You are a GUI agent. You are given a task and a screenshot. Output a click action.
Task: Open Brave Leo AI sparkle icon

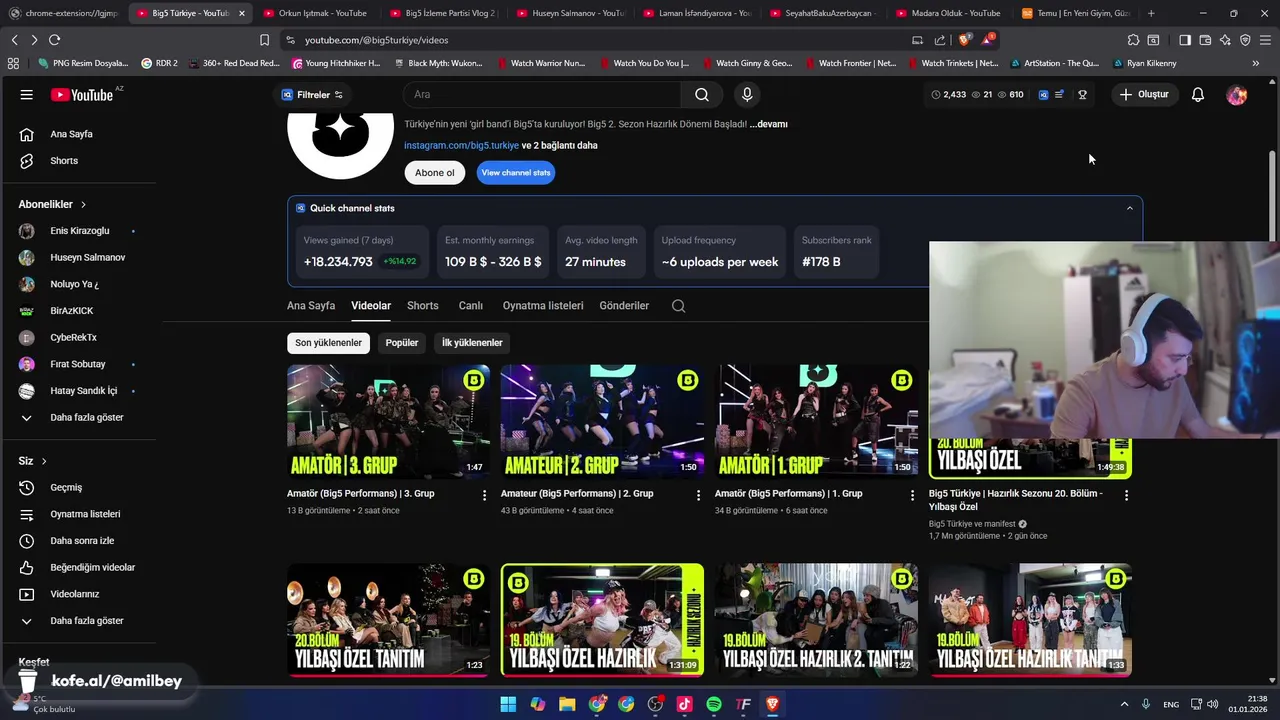click(x=1225, y=40)
